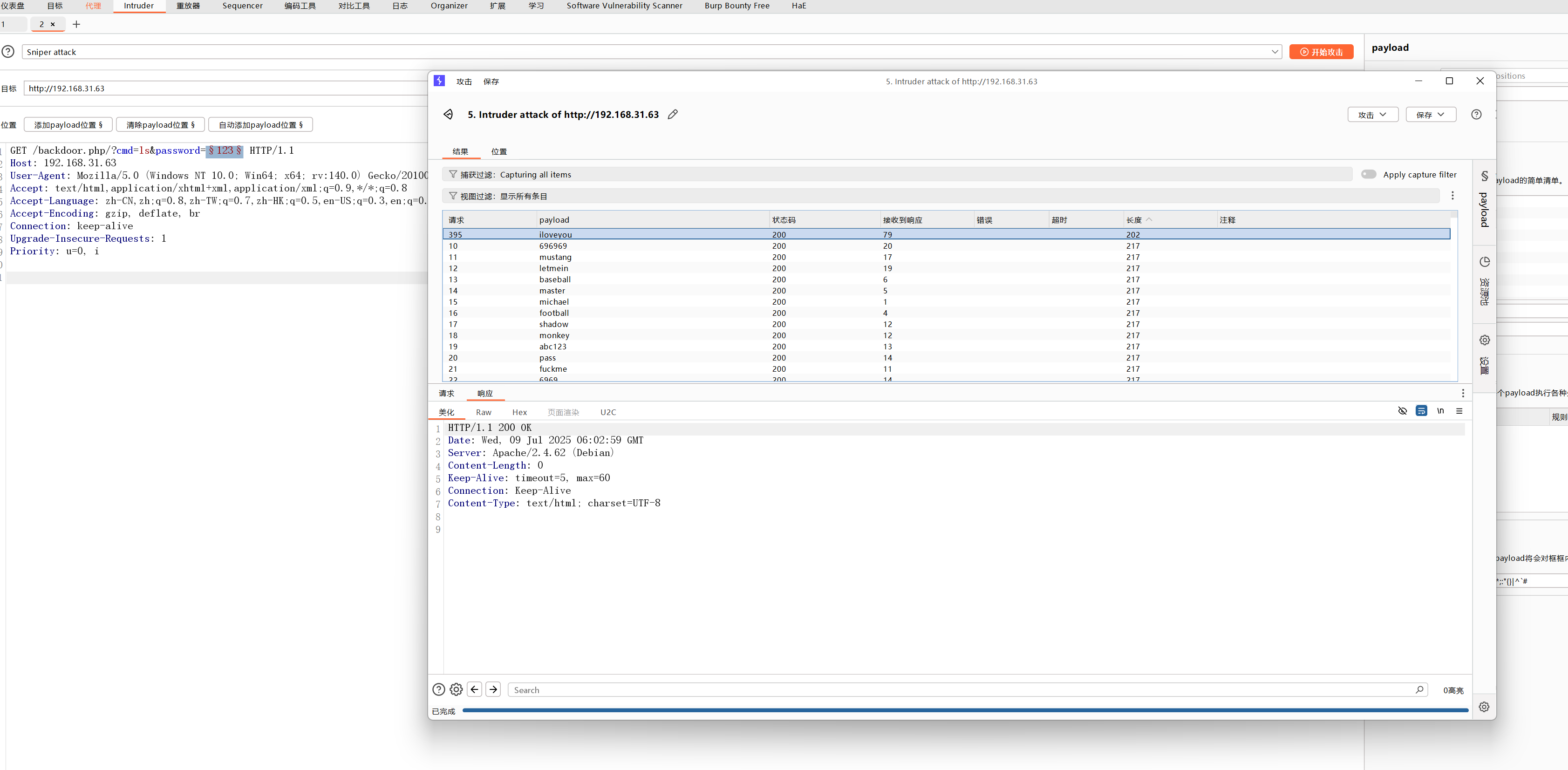1568x770 pixels.
Task: Switch to the 位置 tab in the attack window
Action: pos(499,151)
